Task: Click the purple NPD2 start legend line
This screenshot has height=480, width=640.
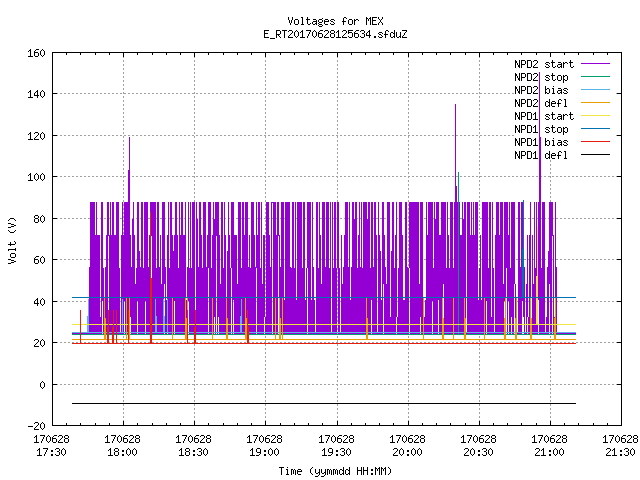Action: click(x=595, y=64)
